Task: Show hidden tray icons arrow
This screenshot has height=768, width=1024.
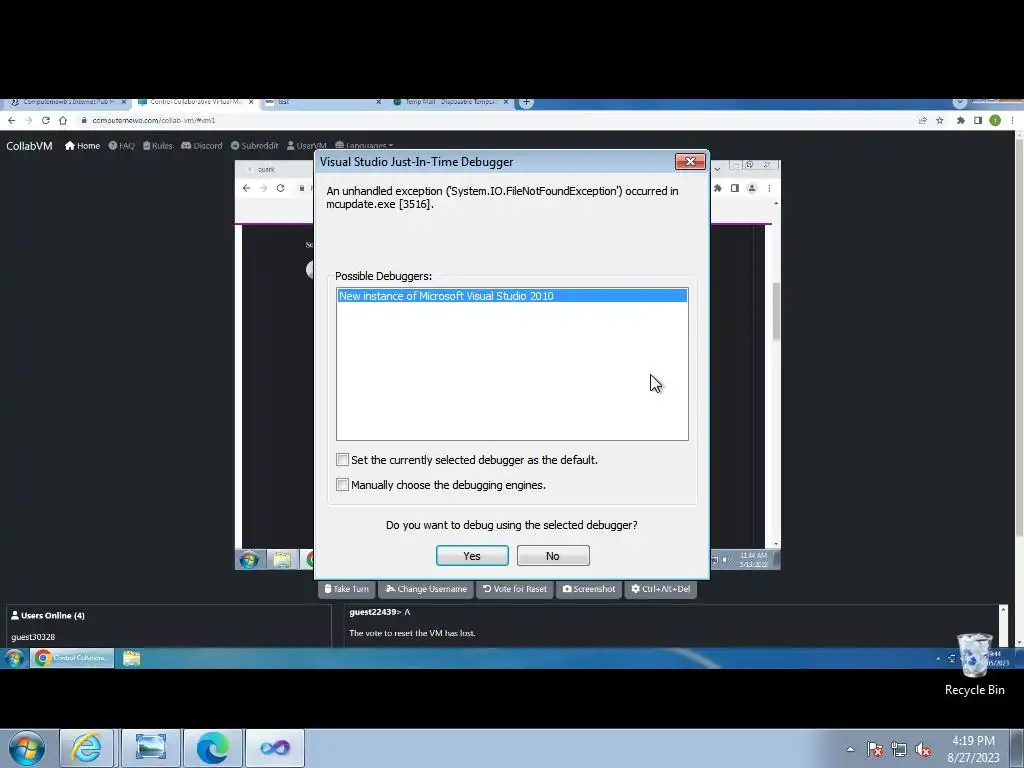Action: tap(850, 749)
